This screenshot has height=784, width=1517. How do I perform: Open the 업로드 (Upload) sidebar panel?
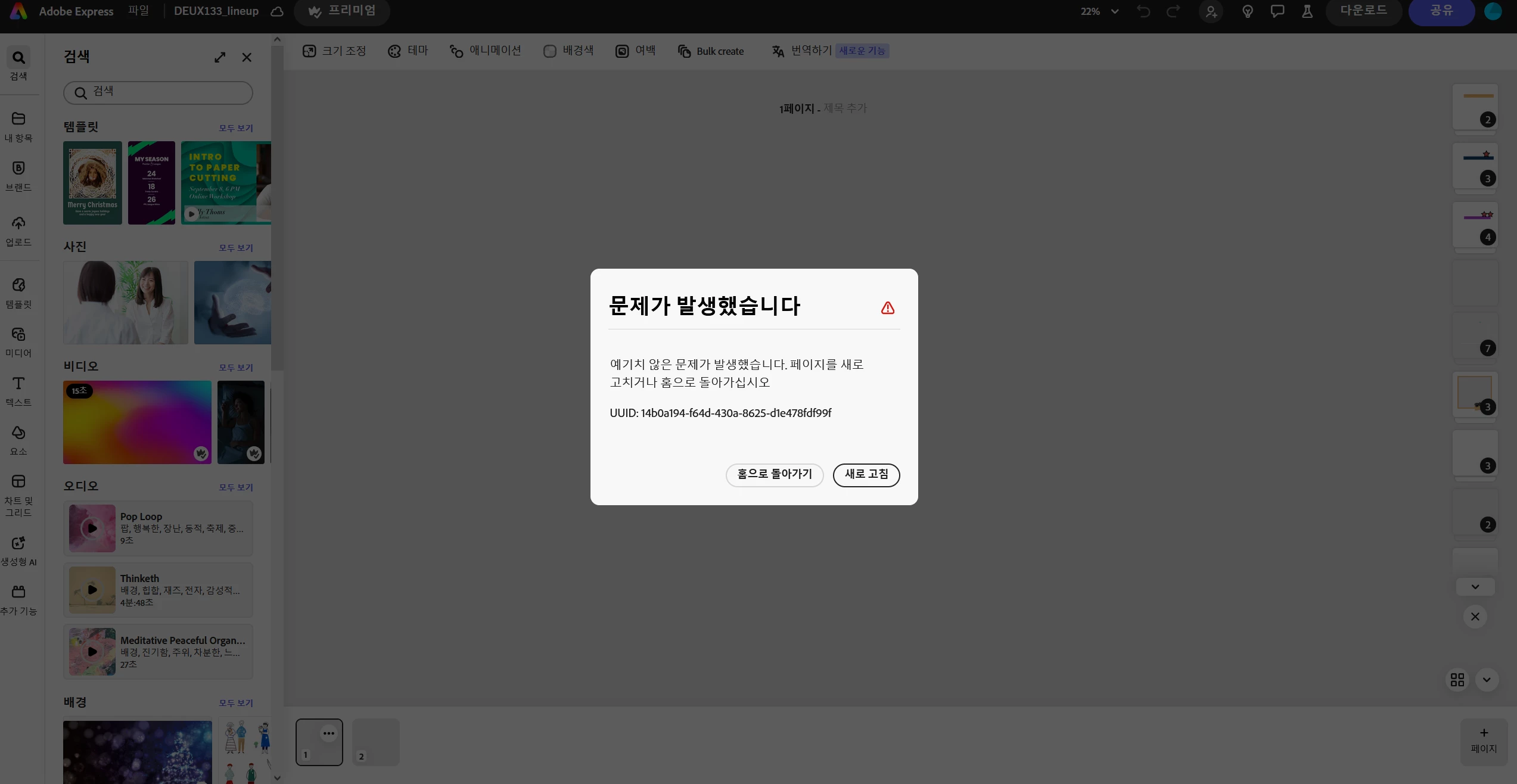[18, 231]
